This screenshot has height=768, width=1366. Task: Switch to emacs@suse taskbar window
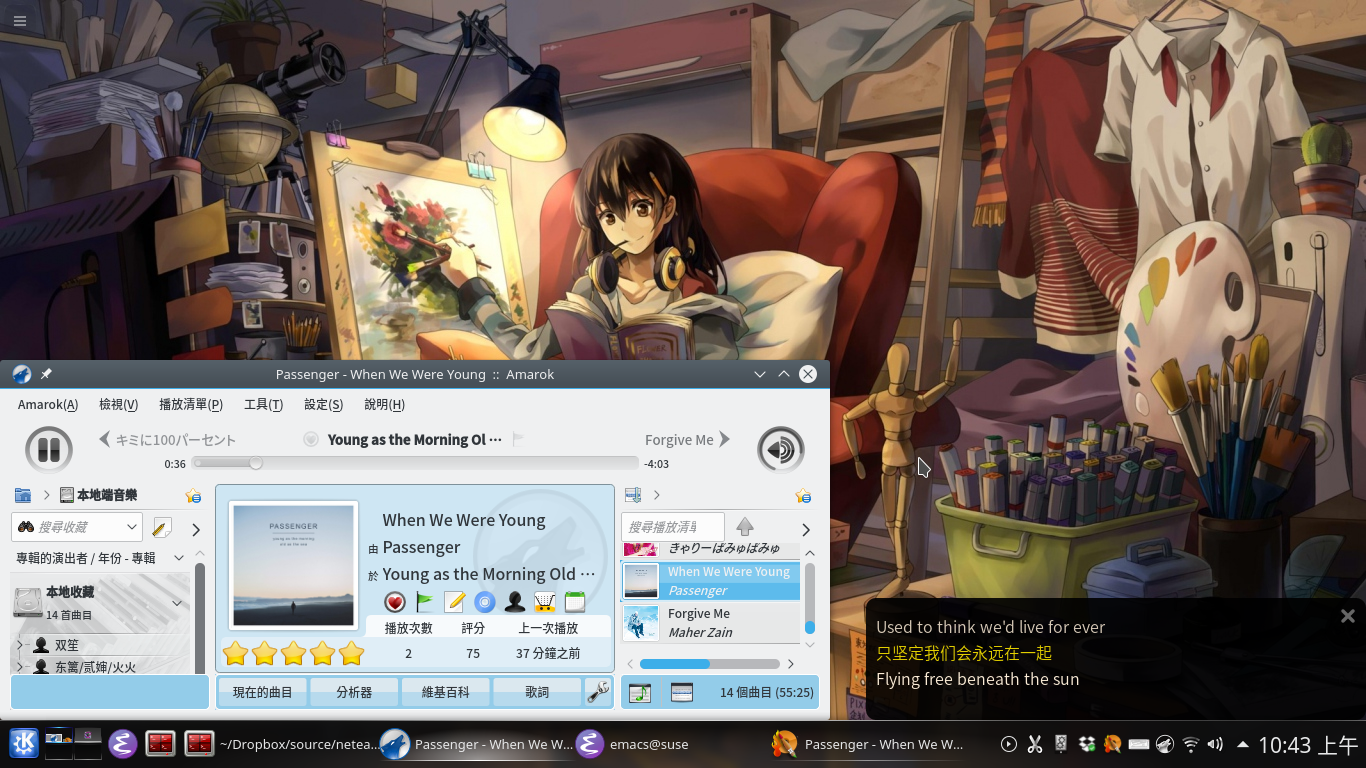[634, 744]
